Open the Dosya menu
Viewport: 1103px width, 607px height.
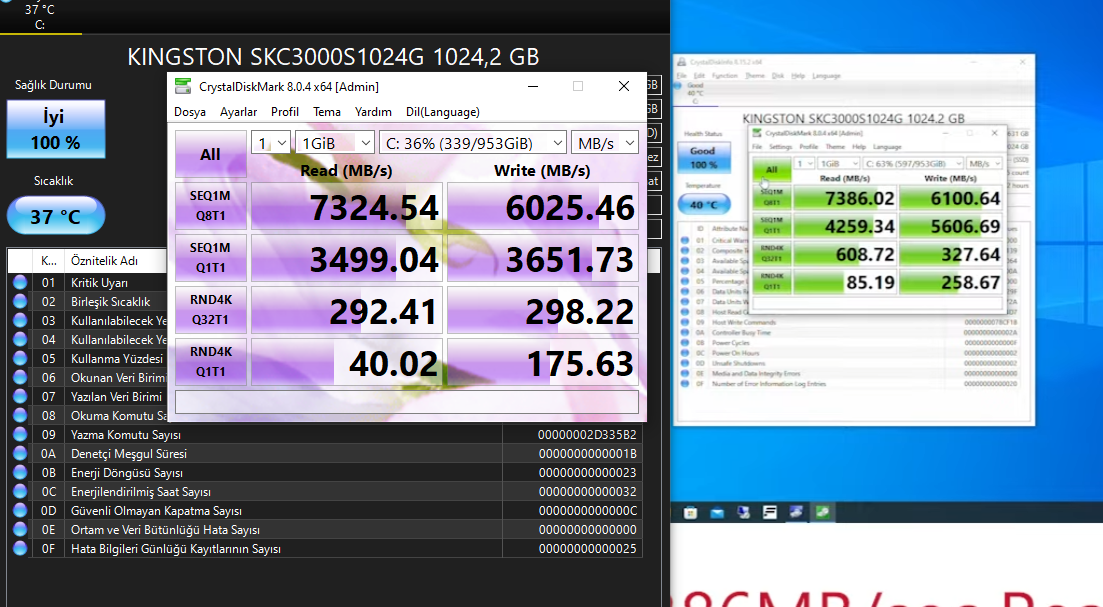[x=190, y=112]
